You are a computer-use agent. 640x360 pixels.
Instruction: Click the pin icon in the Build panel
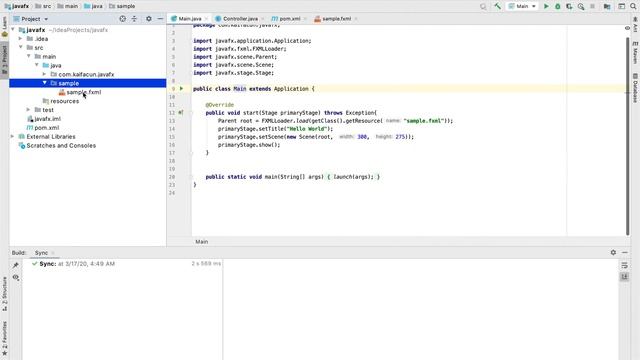click(16, 265)
